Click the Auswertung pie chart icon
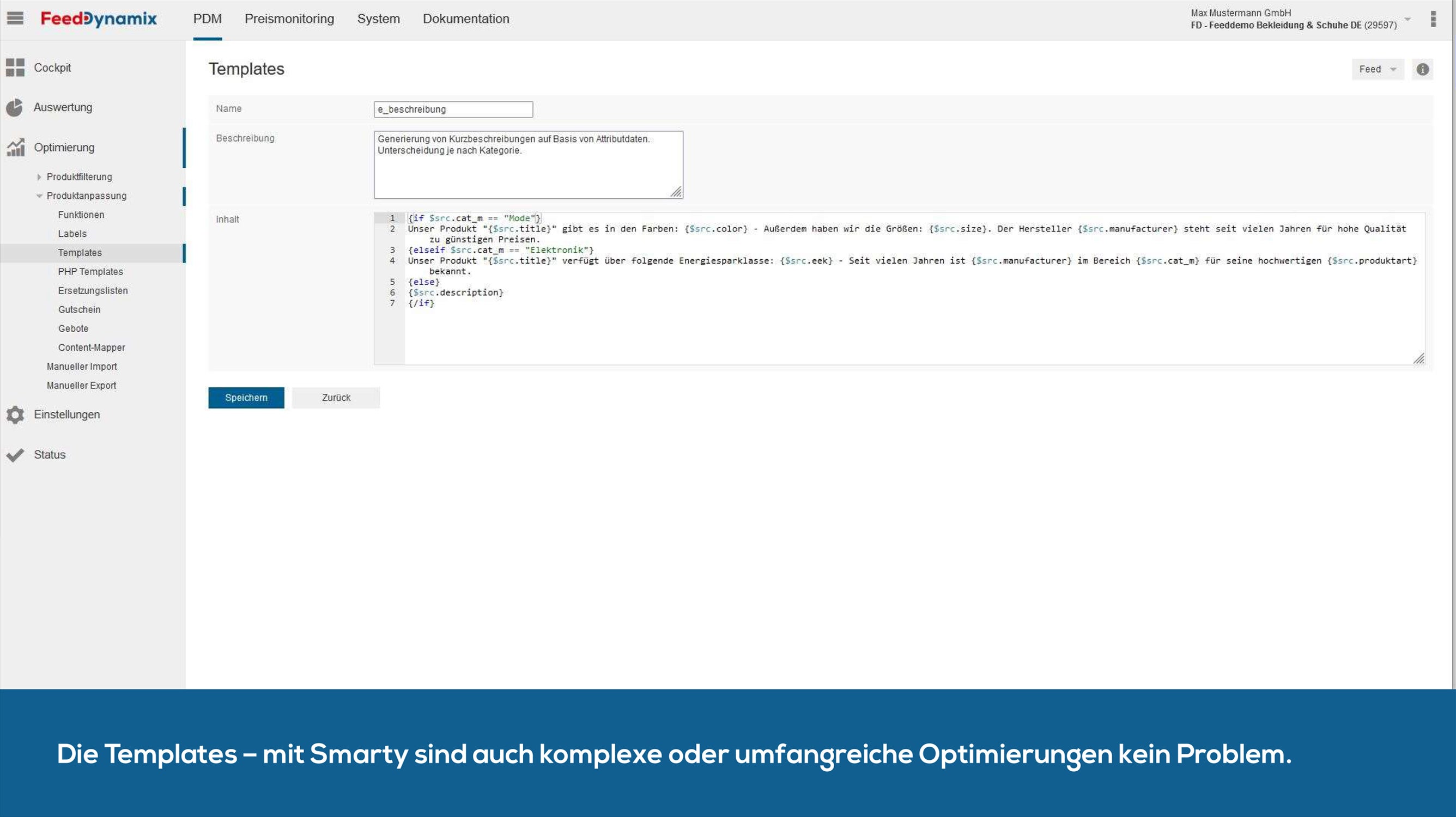Image resolution: width=1456 pixels, height=817 pixels. click(x=15, y=107)
